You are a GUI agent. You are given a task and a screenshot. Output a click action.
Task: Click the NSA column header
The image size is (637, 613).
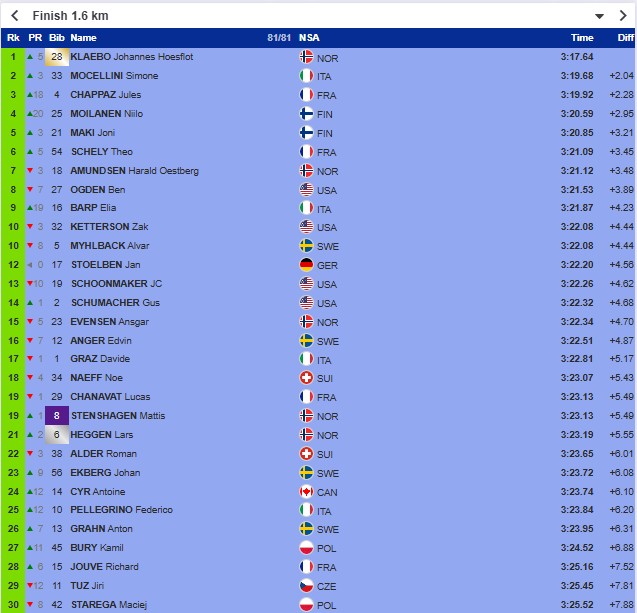(x=310, y=38)
